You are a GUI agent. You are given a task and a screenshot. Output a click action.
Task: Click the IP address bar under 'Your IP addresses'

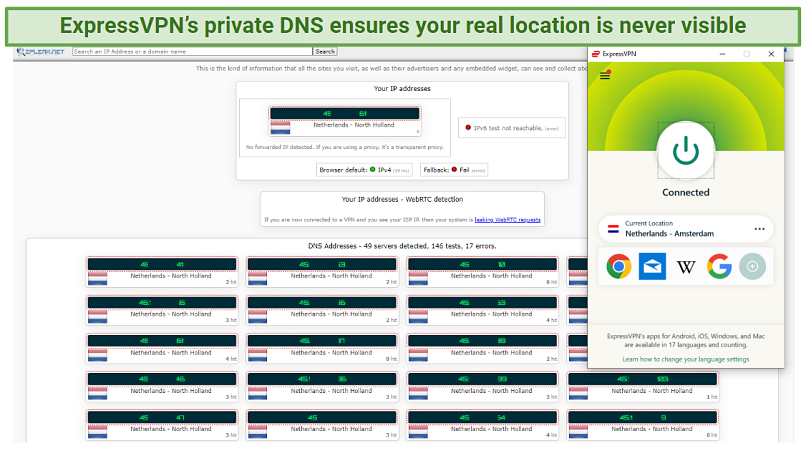pos(345,114)
